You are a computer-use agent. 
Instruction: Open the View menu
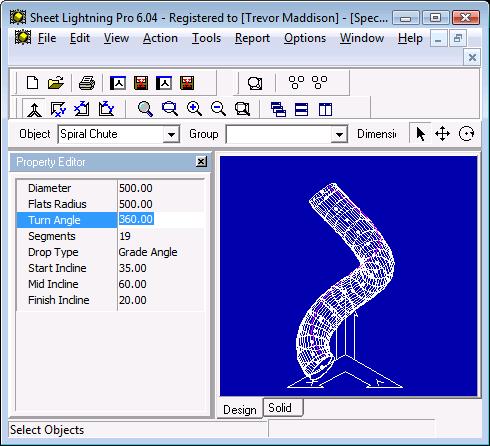[116, 38]
